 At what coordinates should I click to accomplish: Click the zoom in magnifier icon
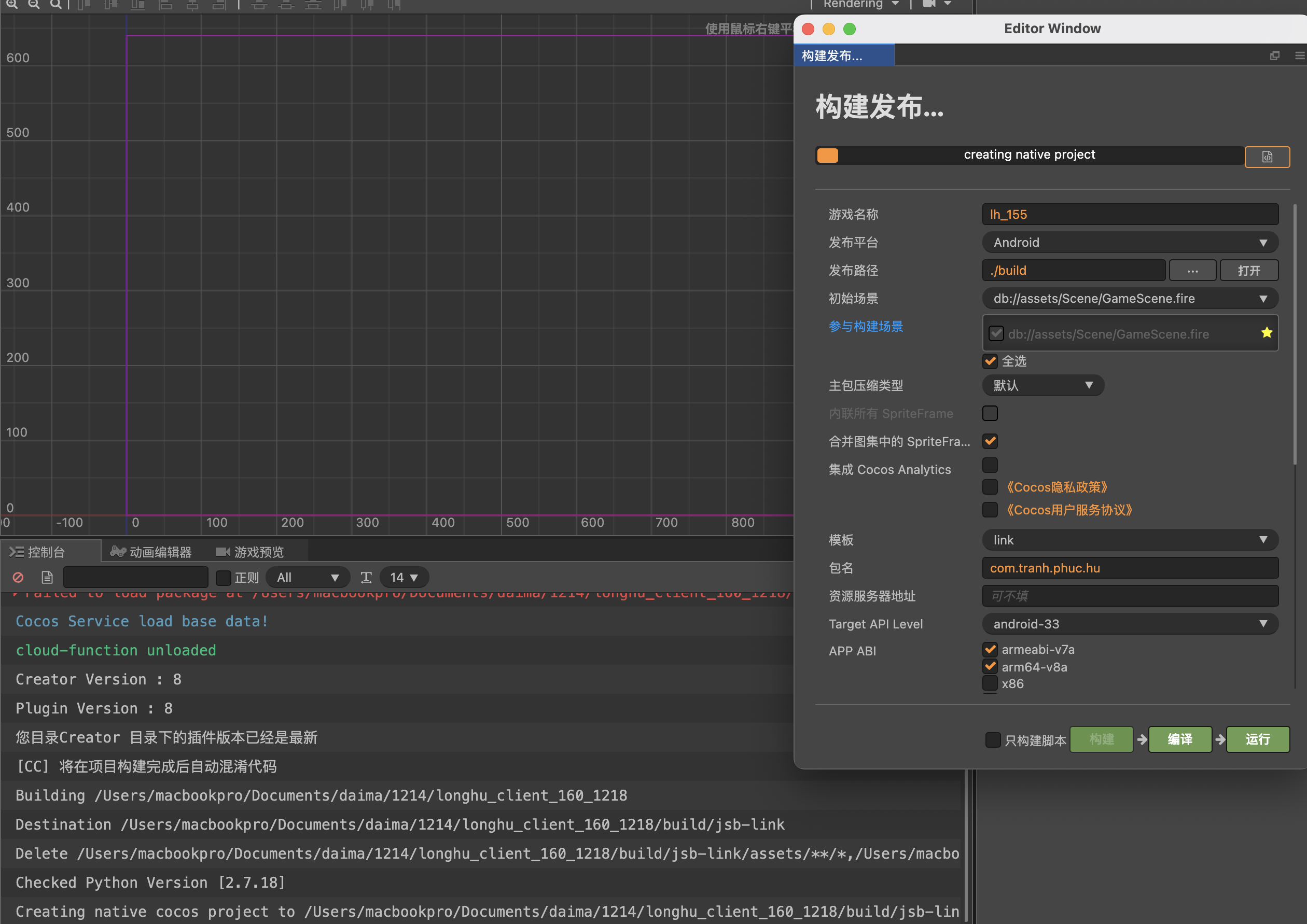tap(12, 5)
